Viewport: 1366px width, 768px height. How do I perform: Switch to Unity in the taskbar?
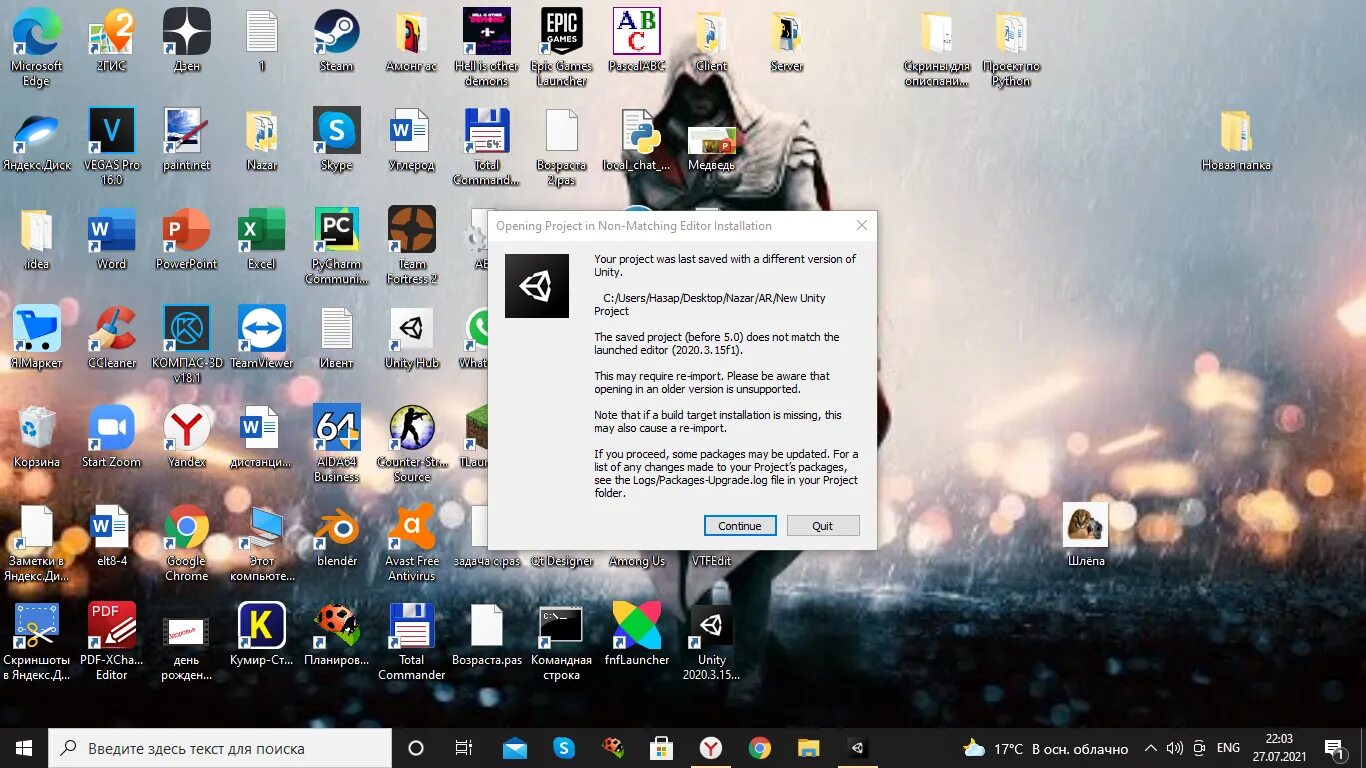tap(858, 748)
